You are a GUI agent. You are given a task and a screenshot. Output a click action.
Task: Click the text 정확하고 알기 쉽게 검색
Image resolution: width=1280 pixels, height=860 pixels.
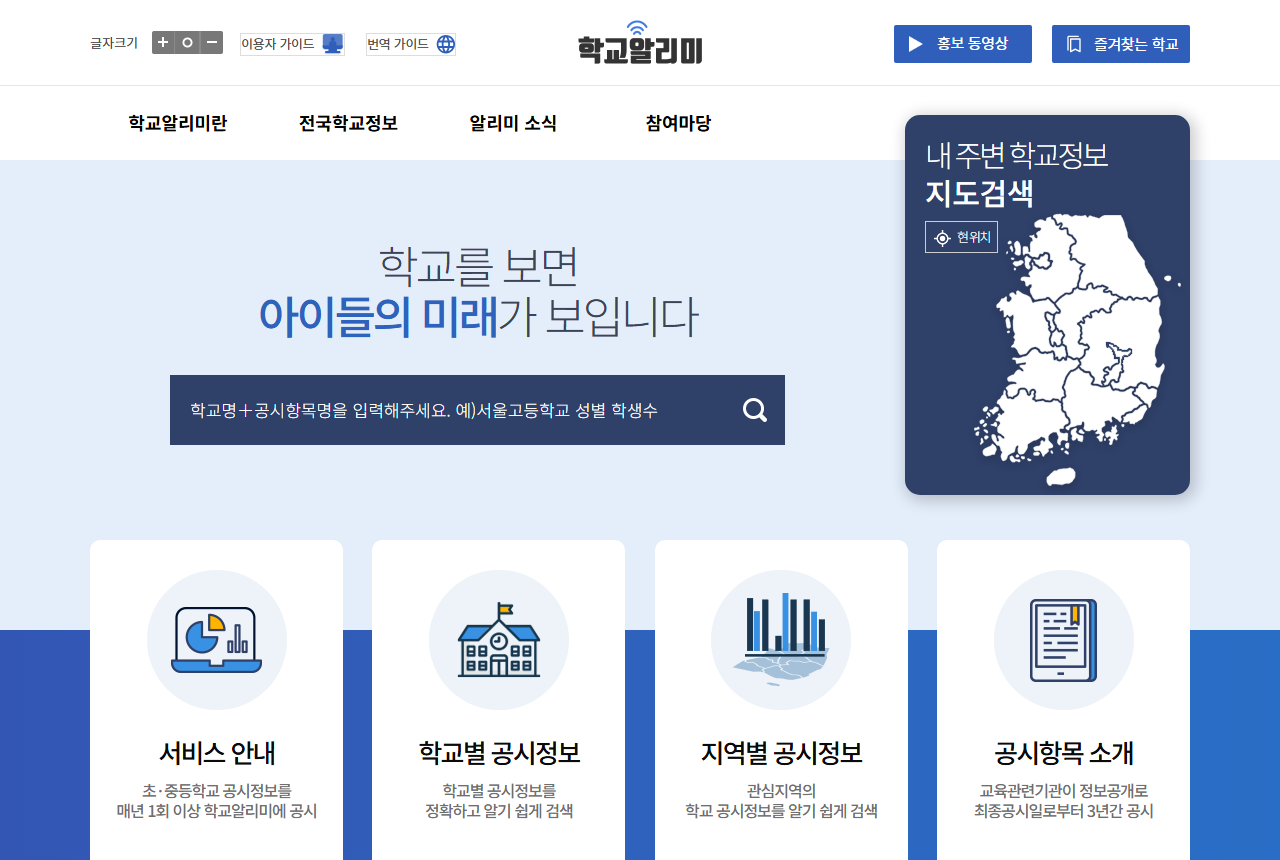click(499, 811)
